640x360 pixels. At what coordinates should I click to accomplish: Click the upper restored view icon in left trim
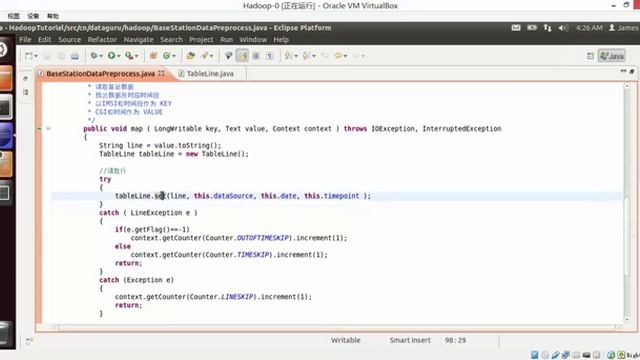25,78
